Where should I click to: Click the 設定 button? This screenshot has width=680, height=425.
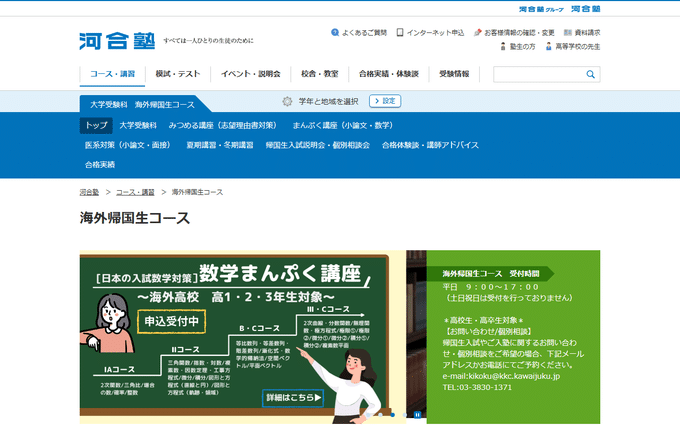point(385,101)
